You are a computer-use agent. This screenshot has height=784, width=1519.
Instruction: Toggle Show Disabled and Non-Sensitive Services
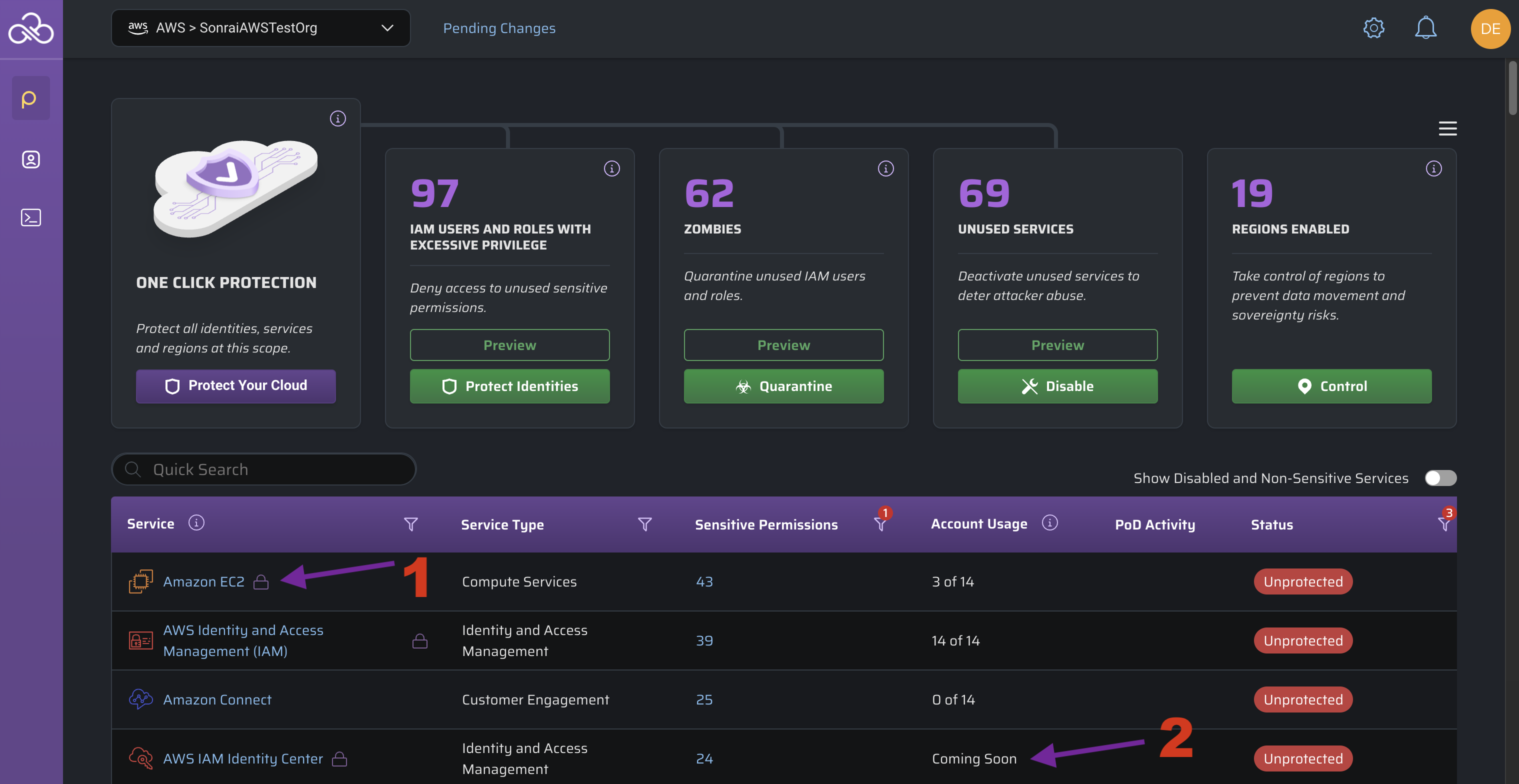[1440, 478]
